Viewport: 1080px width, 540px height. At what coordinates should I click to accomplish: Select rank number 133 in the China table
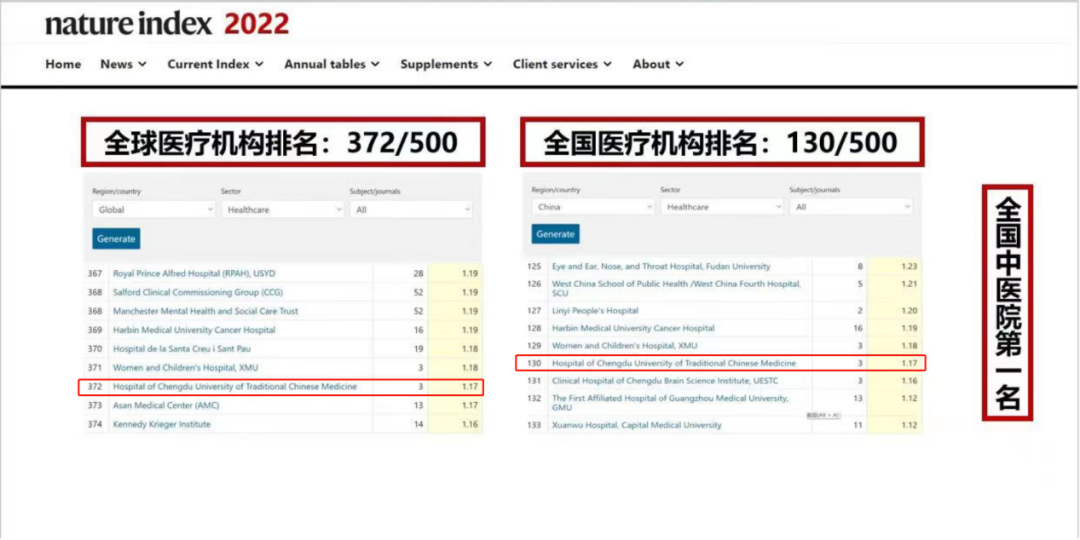[534, 425]
